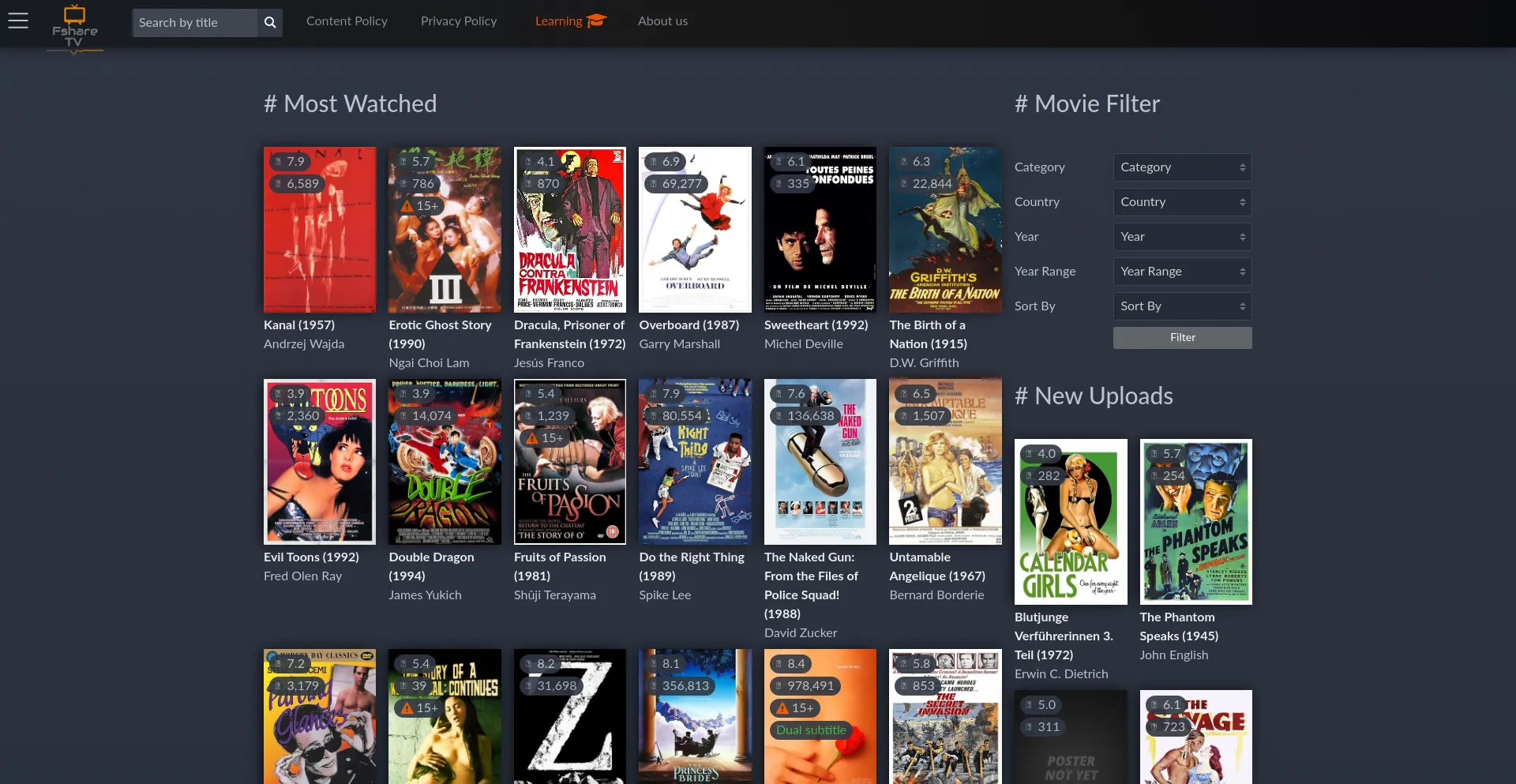Click the search magnifier icon
1516x784 pixels.
[x=270, y=23]
